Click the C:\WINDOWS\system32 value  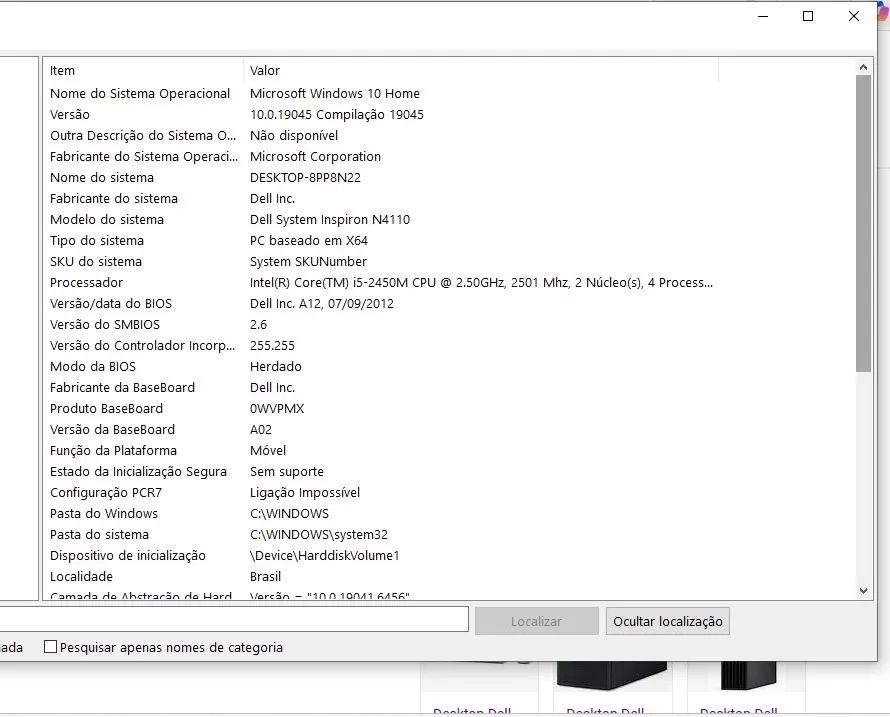coord(319,534)
